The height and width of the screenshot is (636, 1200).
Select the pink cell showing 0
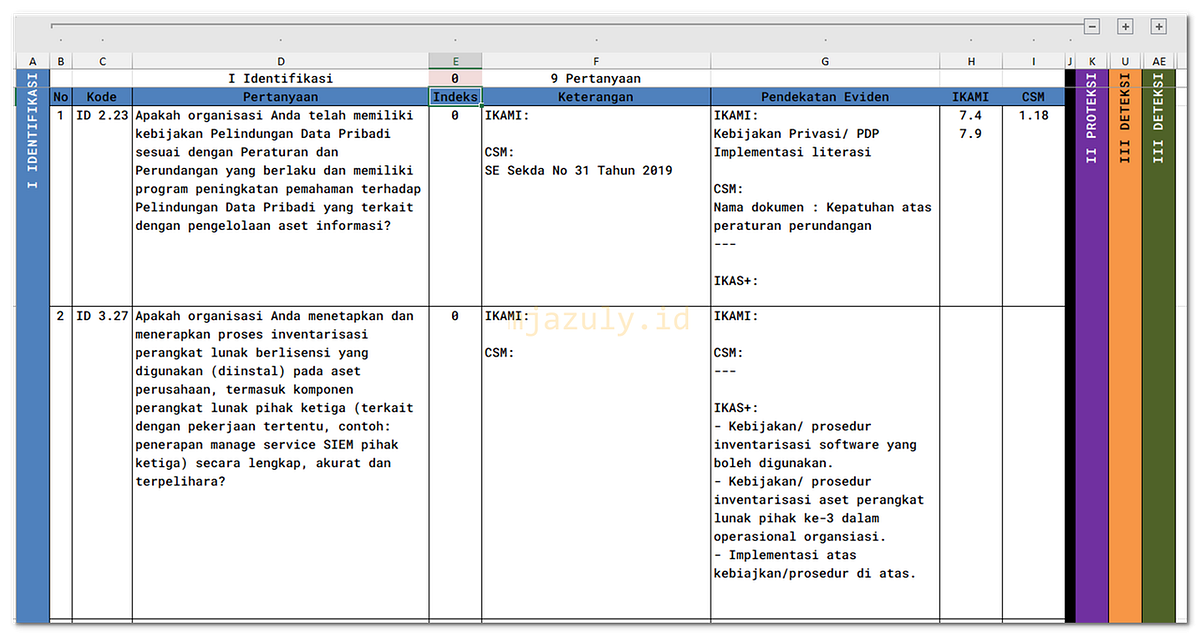click(x=455, y=79)
